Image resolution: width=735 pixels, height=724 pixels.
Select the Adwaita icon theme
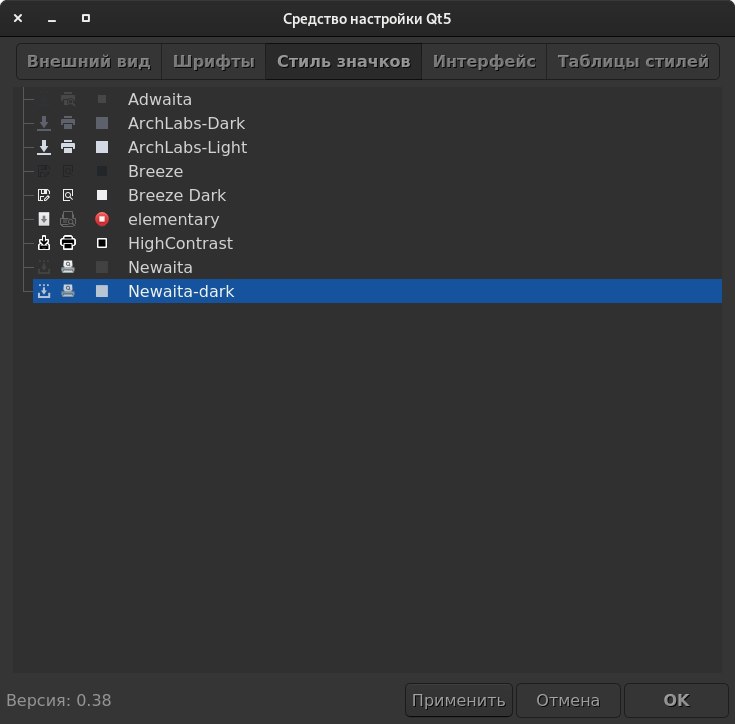[x=377, y=99]
